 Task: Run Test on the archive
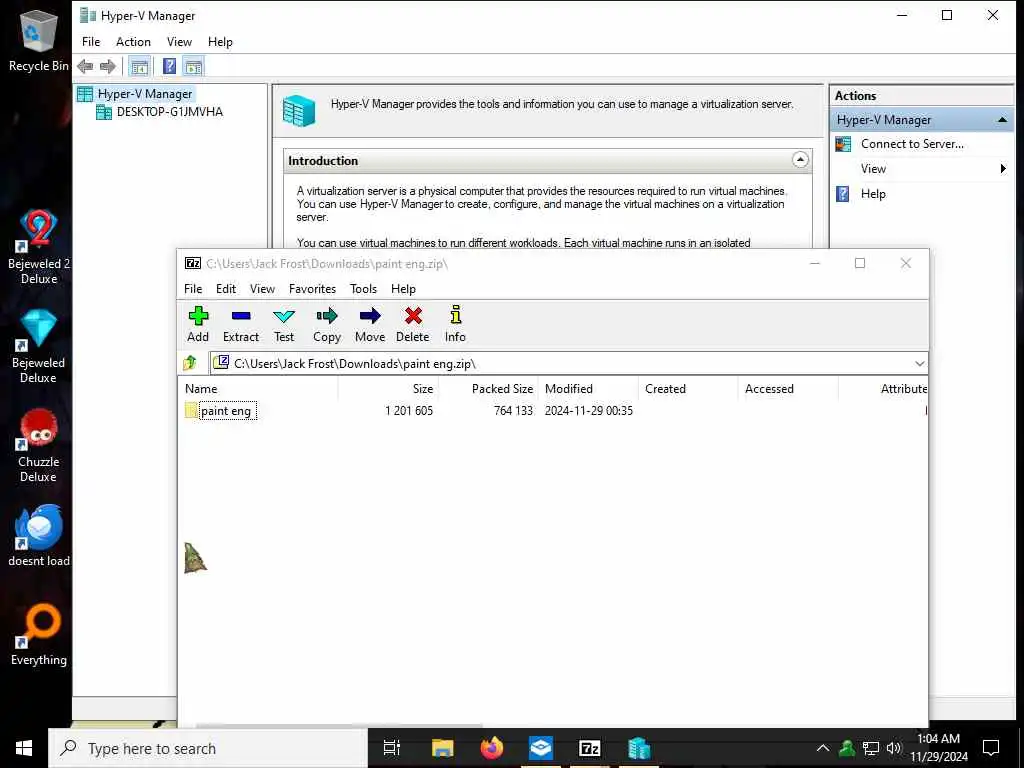(284, 324)
